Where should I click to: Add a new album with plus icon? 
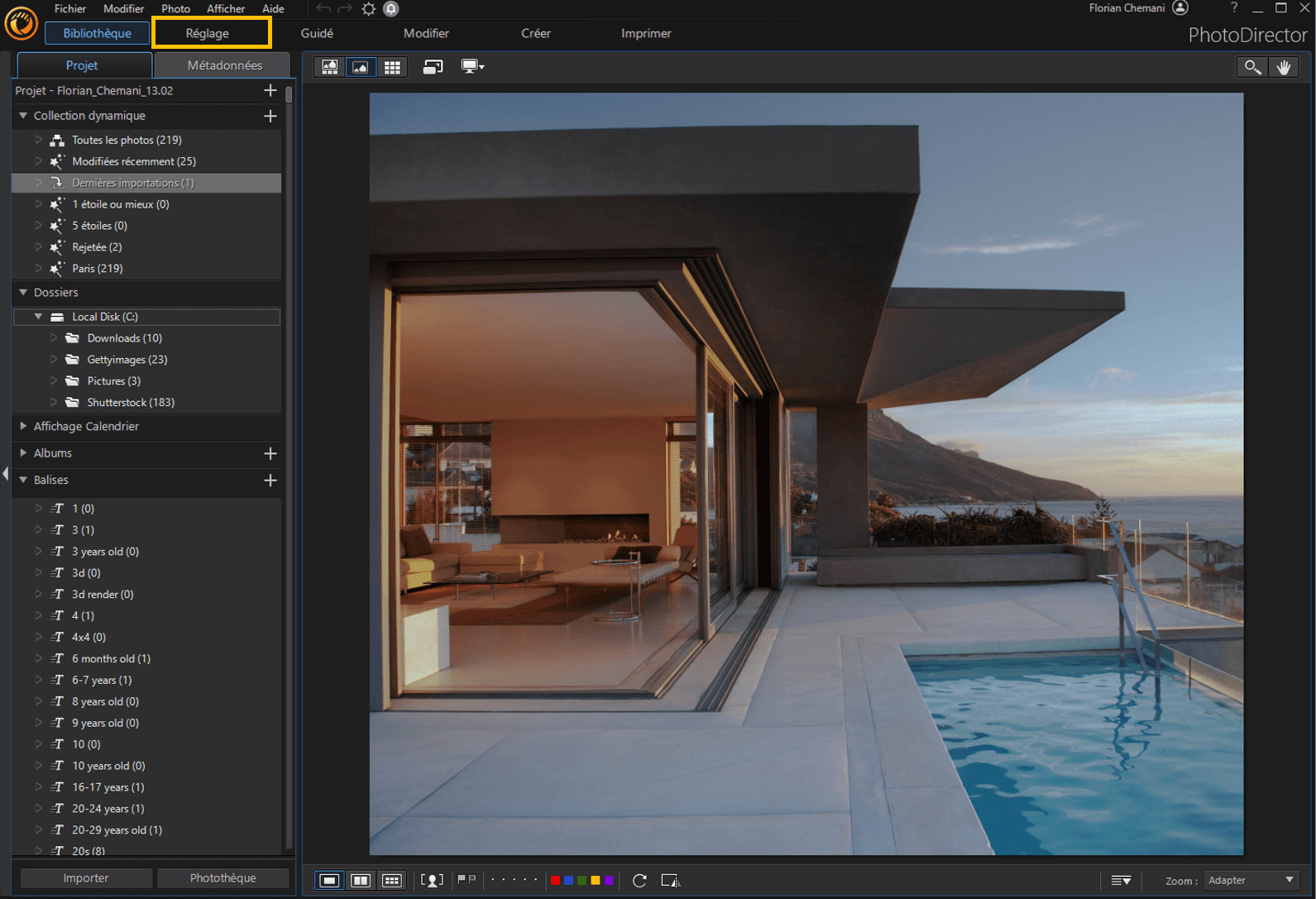coord(270,453)
